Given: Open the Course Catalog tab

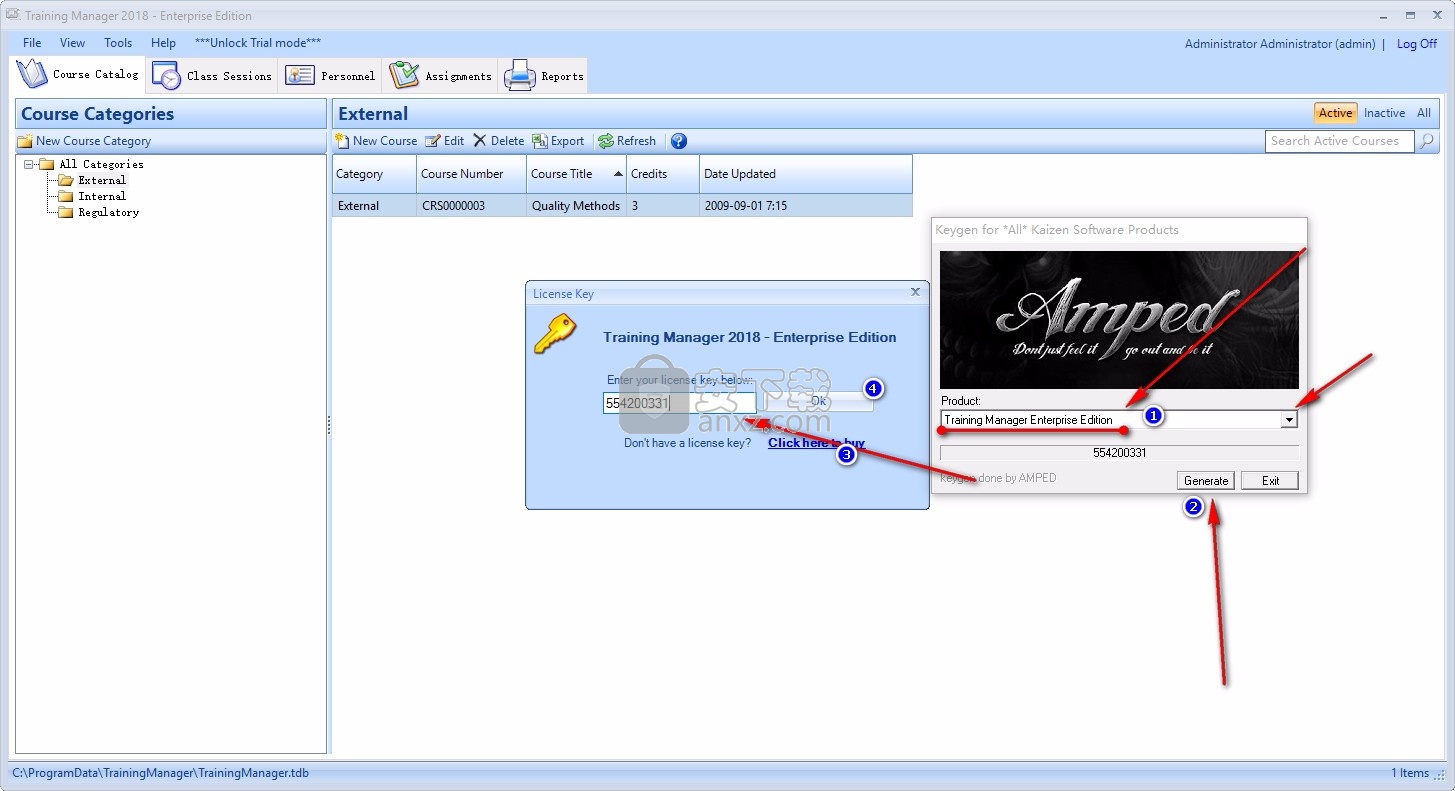Looking at the screenshot, I should [x=78, y=75].
